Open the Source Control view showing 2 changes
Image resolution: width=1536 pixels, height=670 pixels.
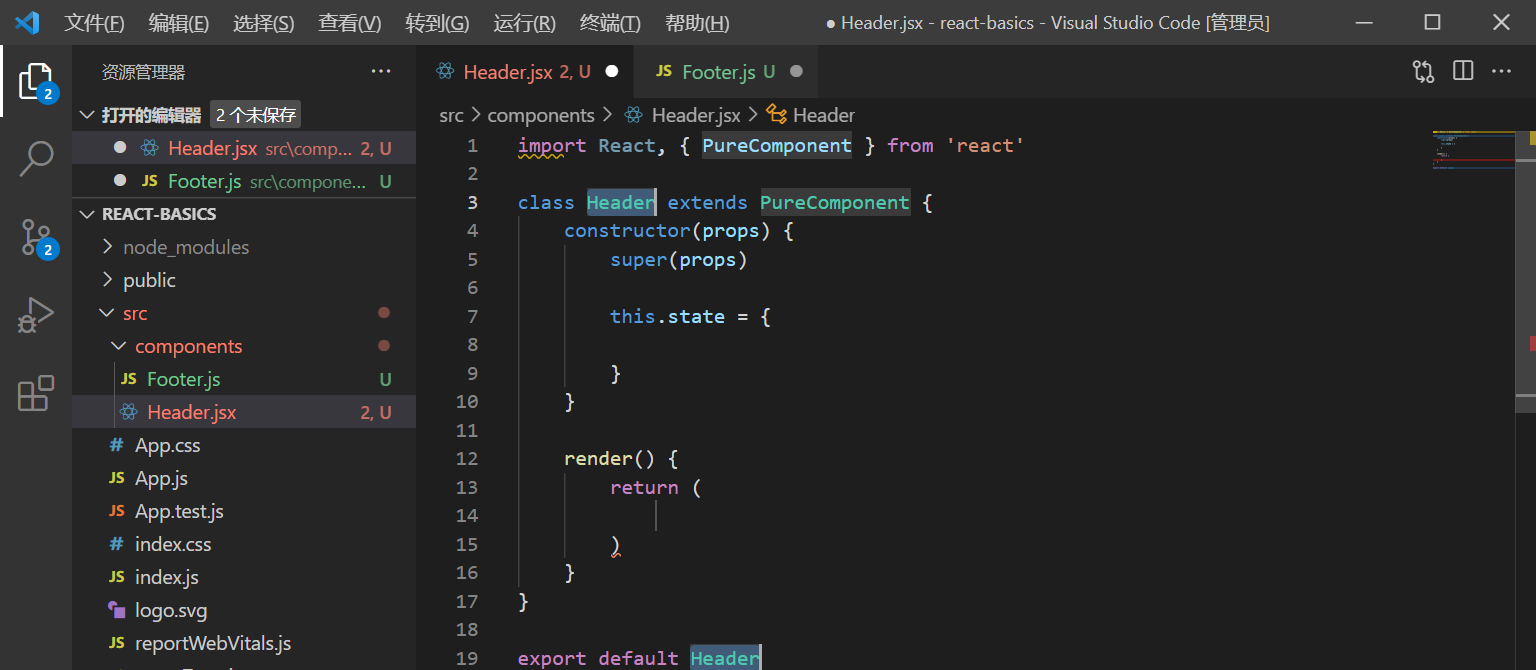[37, 237]
